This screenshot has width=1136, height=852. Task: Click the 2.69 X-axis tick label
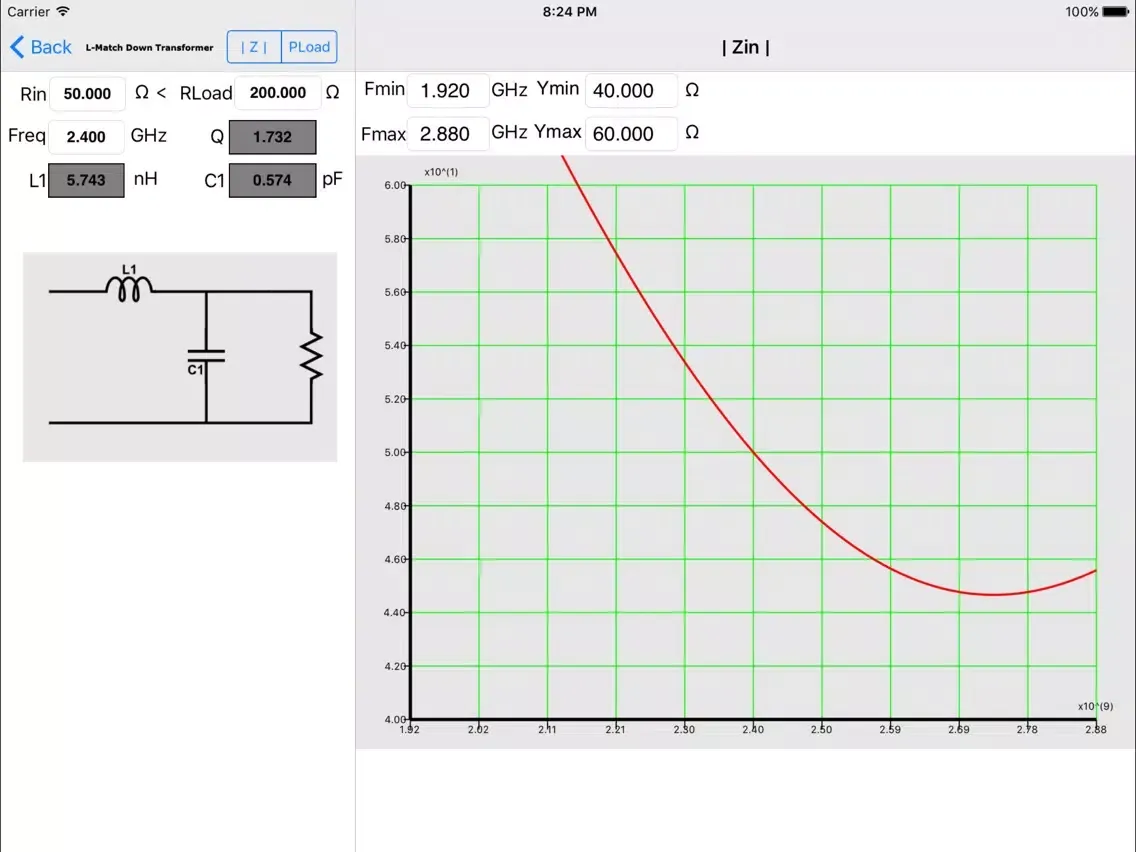coord(958,730)
